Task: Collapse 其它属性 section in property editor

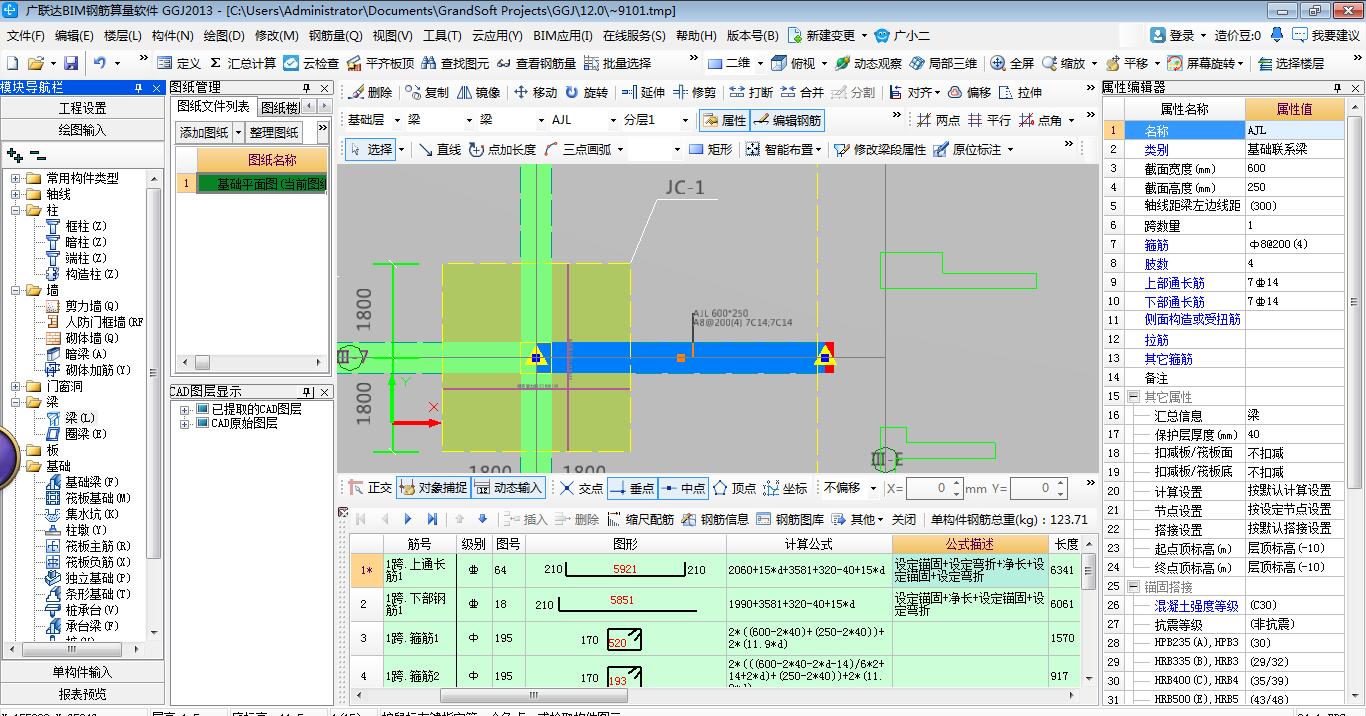Action: [x=1133, y=397]
